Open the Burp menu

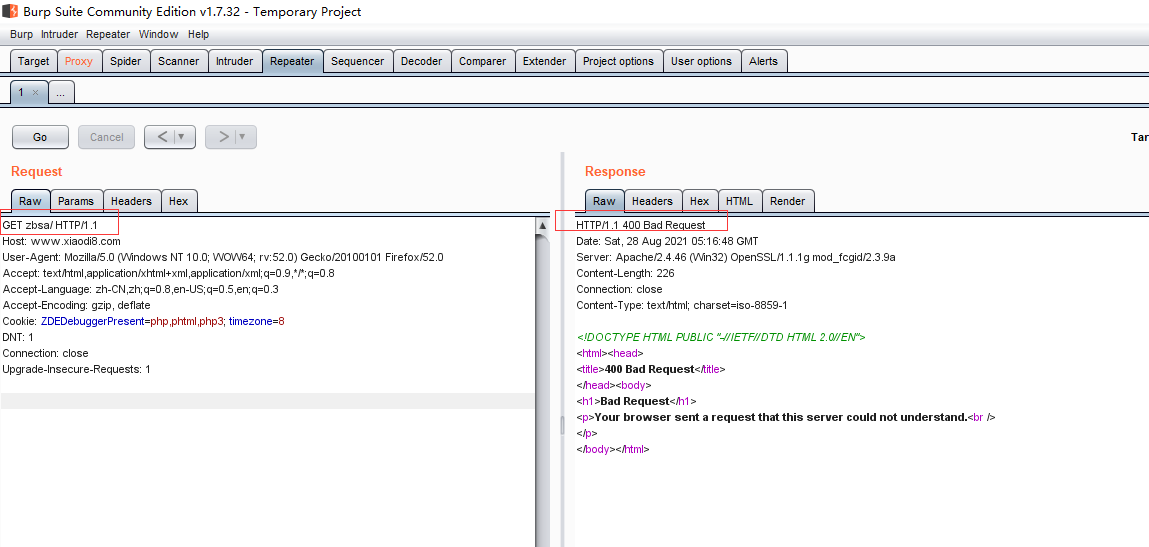[21, 34]
